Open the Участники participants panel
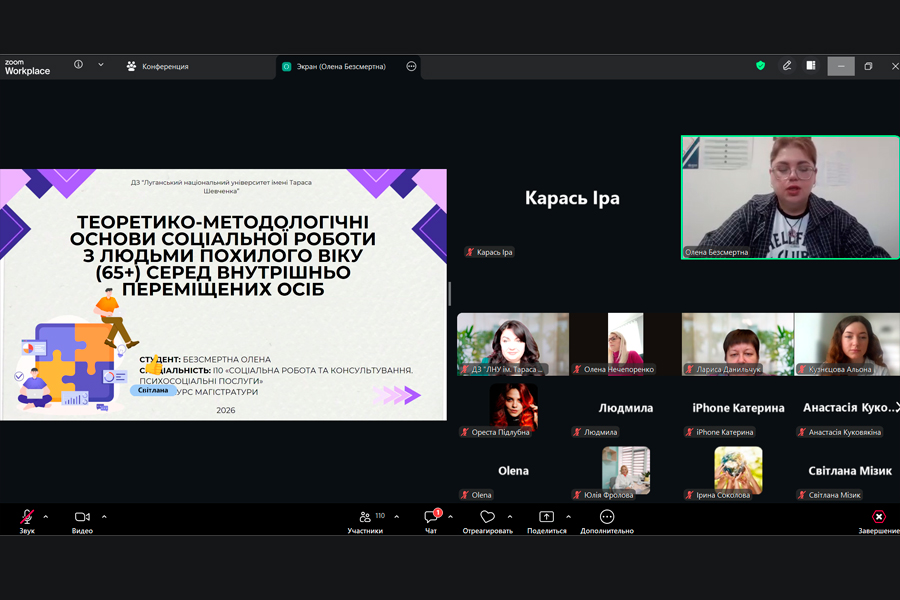The width and height of the screenshot is (900, 600). pyautogui.click(x=365, y=518)
